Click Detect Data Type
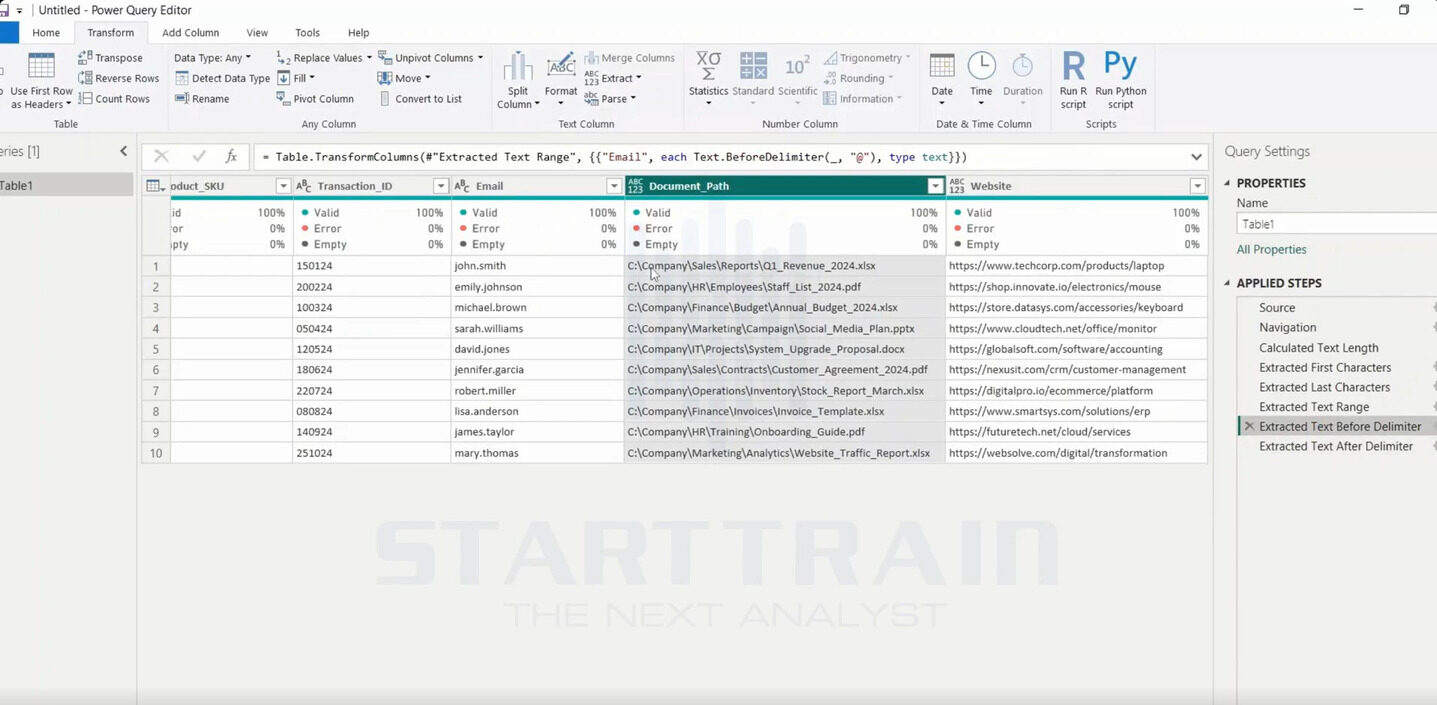 click(222, 78)
